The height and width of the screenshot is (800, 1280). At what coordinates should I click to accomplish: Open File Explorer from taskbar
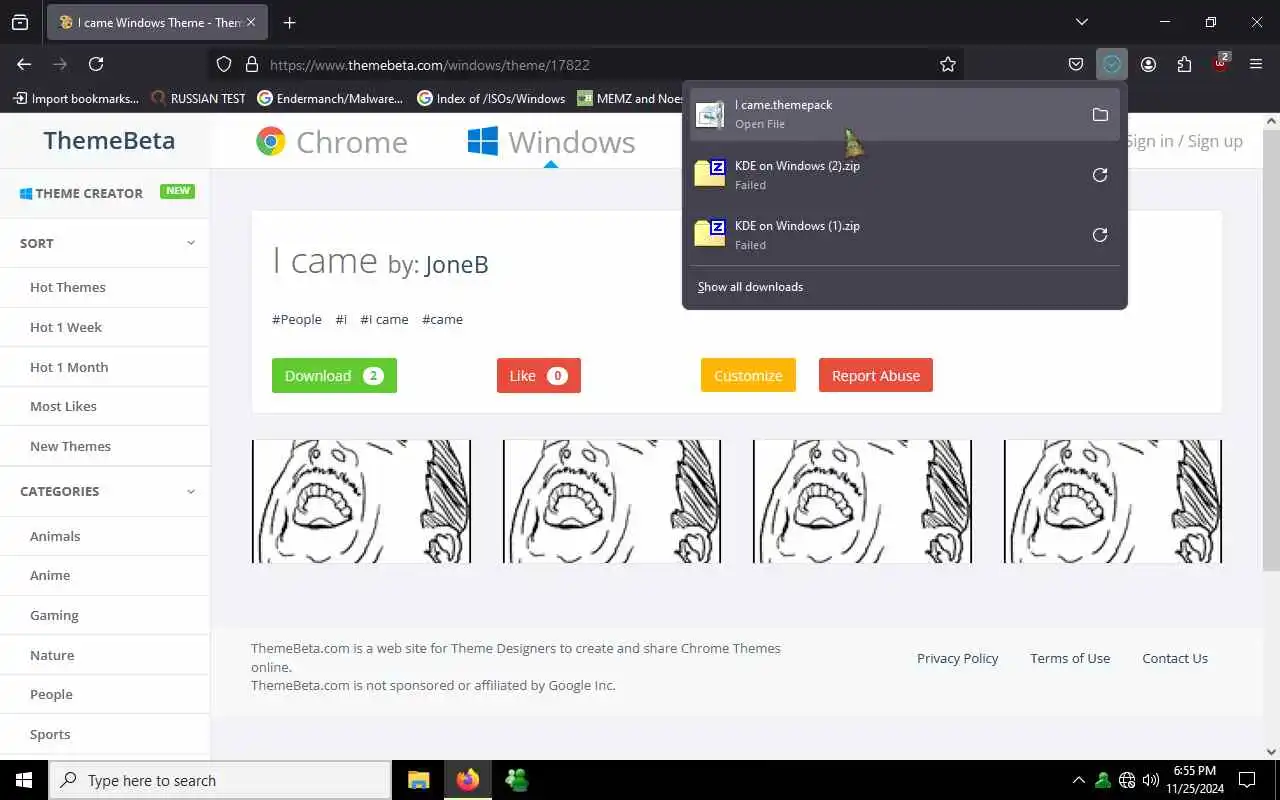pos(418,780)
